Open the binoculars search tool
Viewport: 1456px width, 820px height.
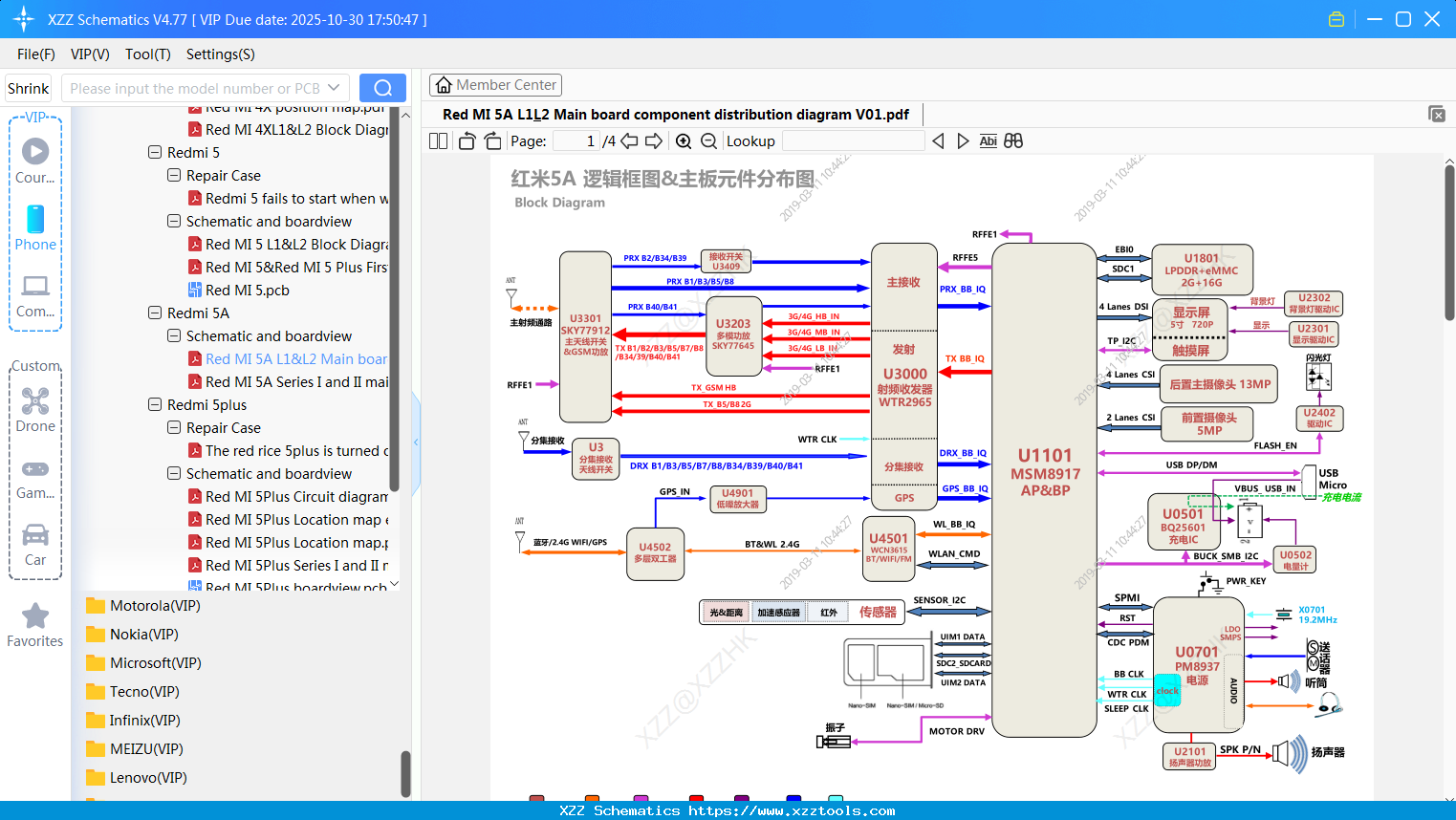click(1012, 140)
